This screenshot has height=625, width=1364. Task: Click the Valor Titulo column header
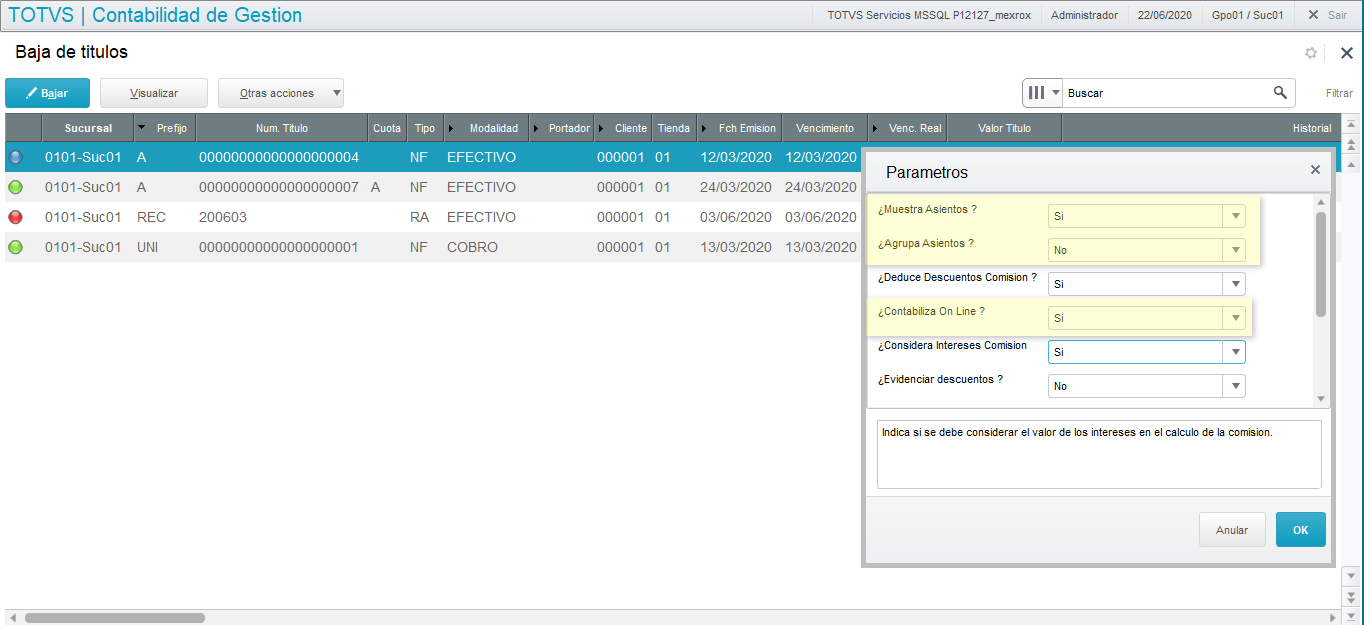pyautogui.click(x=1004, y=128)
